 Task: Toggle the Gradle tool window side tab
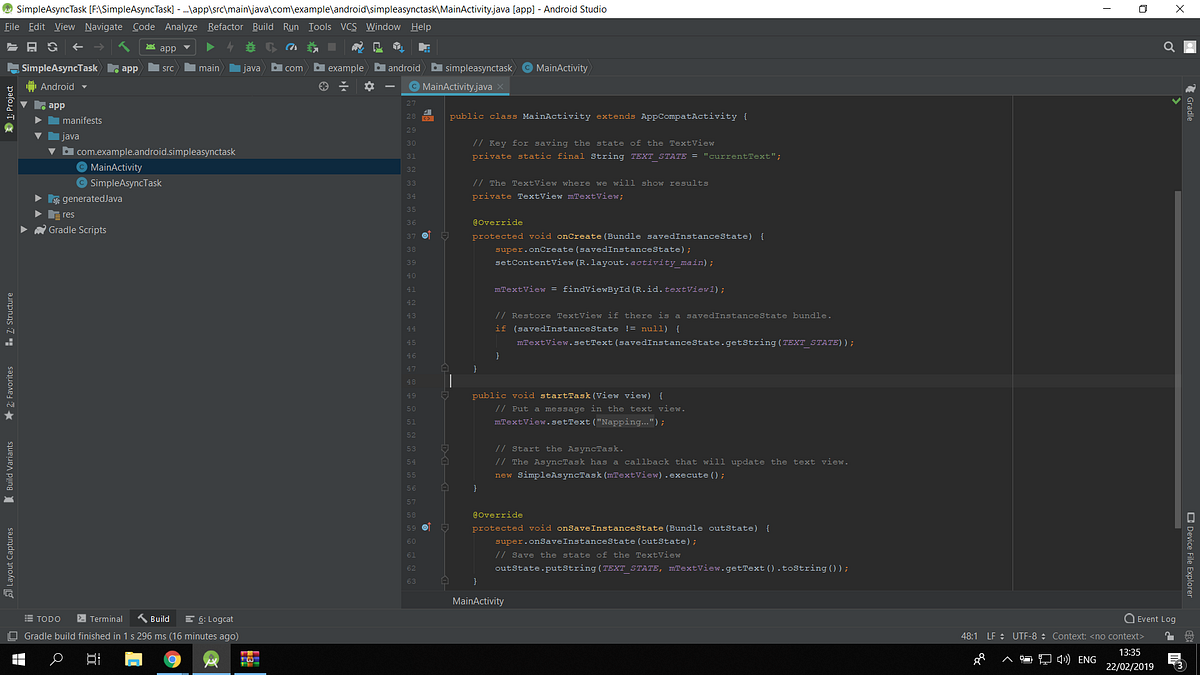click(x=1190, y=108)
